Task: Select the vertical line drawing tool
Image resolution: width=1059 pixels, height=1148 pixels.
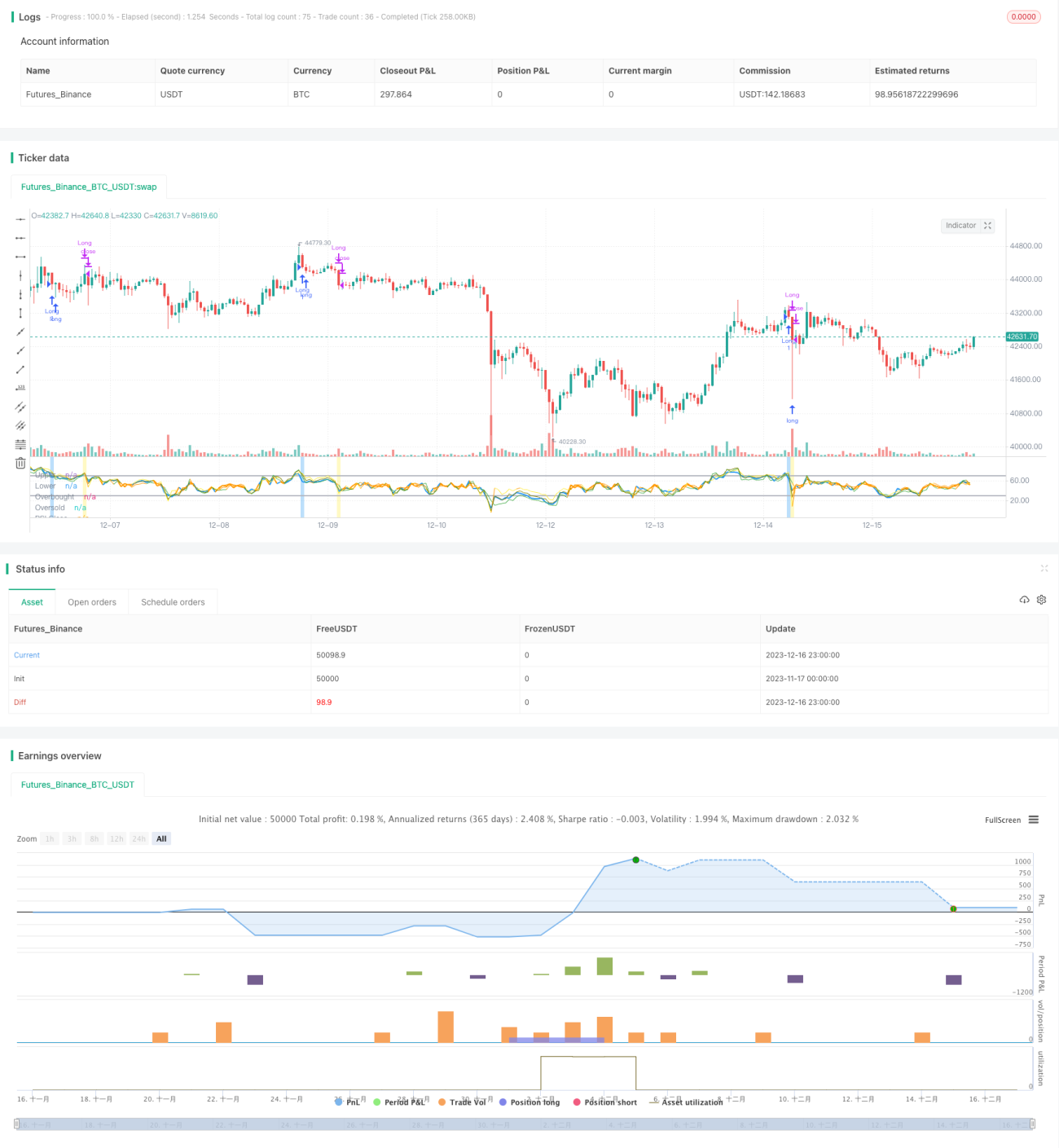Action: (20, 275)
